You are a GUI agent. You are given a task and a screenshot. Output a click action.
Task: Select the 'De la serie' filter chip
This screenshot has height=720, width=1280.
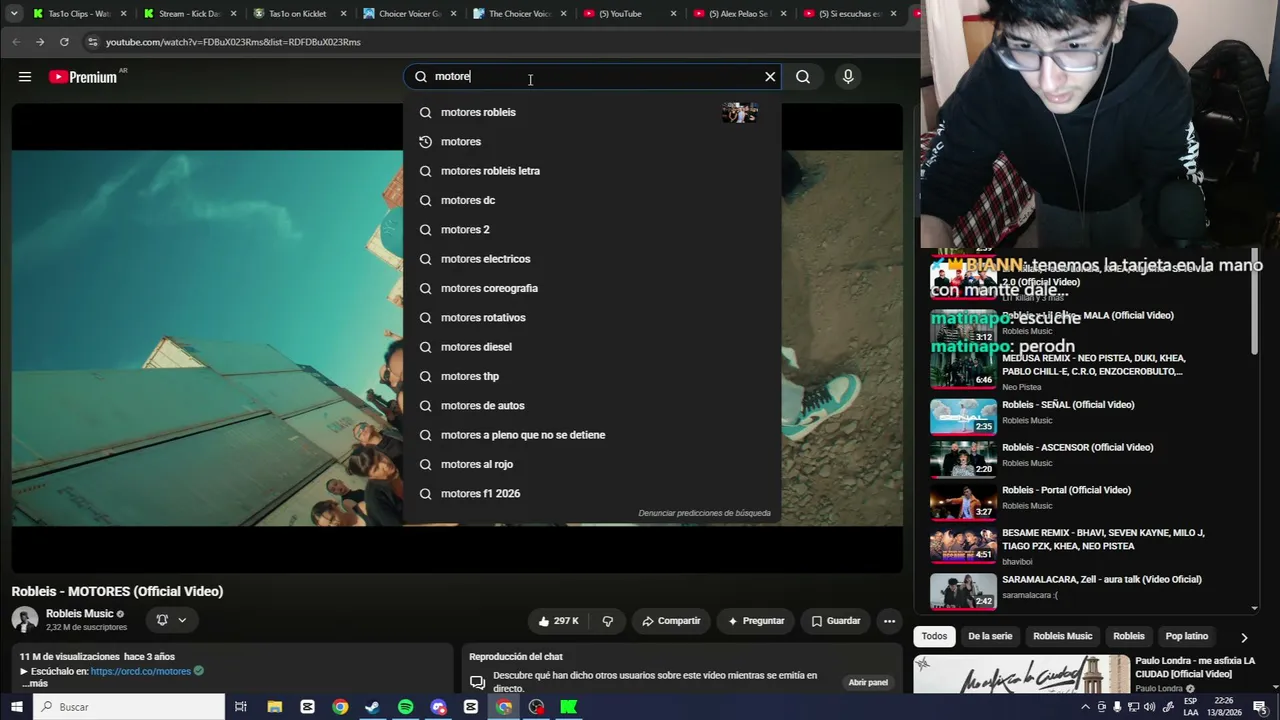tap(990, 636)
